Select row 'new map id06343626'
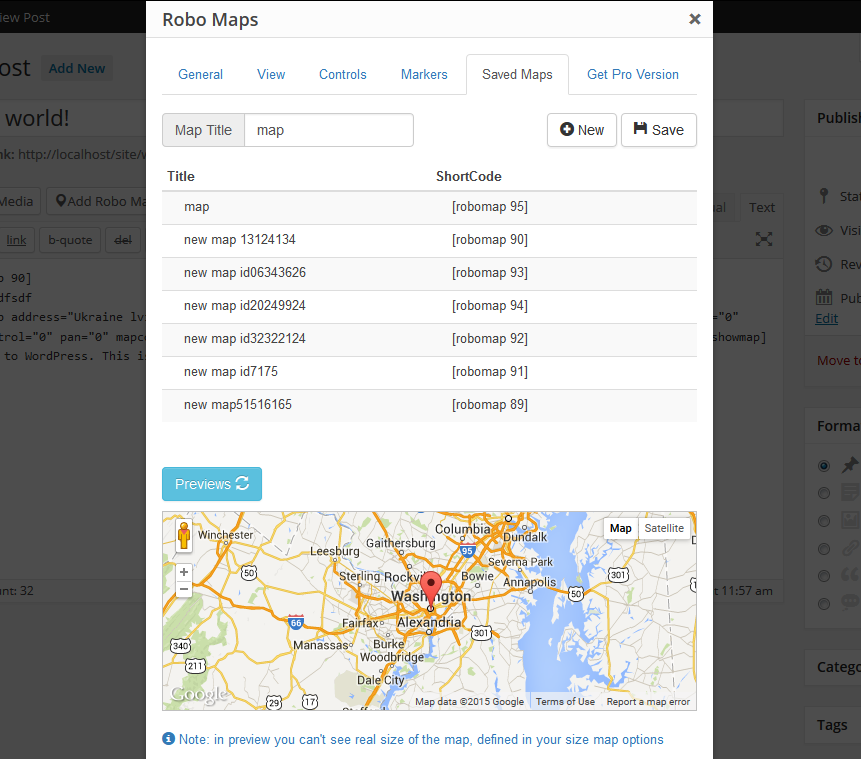 pos(429,274)
